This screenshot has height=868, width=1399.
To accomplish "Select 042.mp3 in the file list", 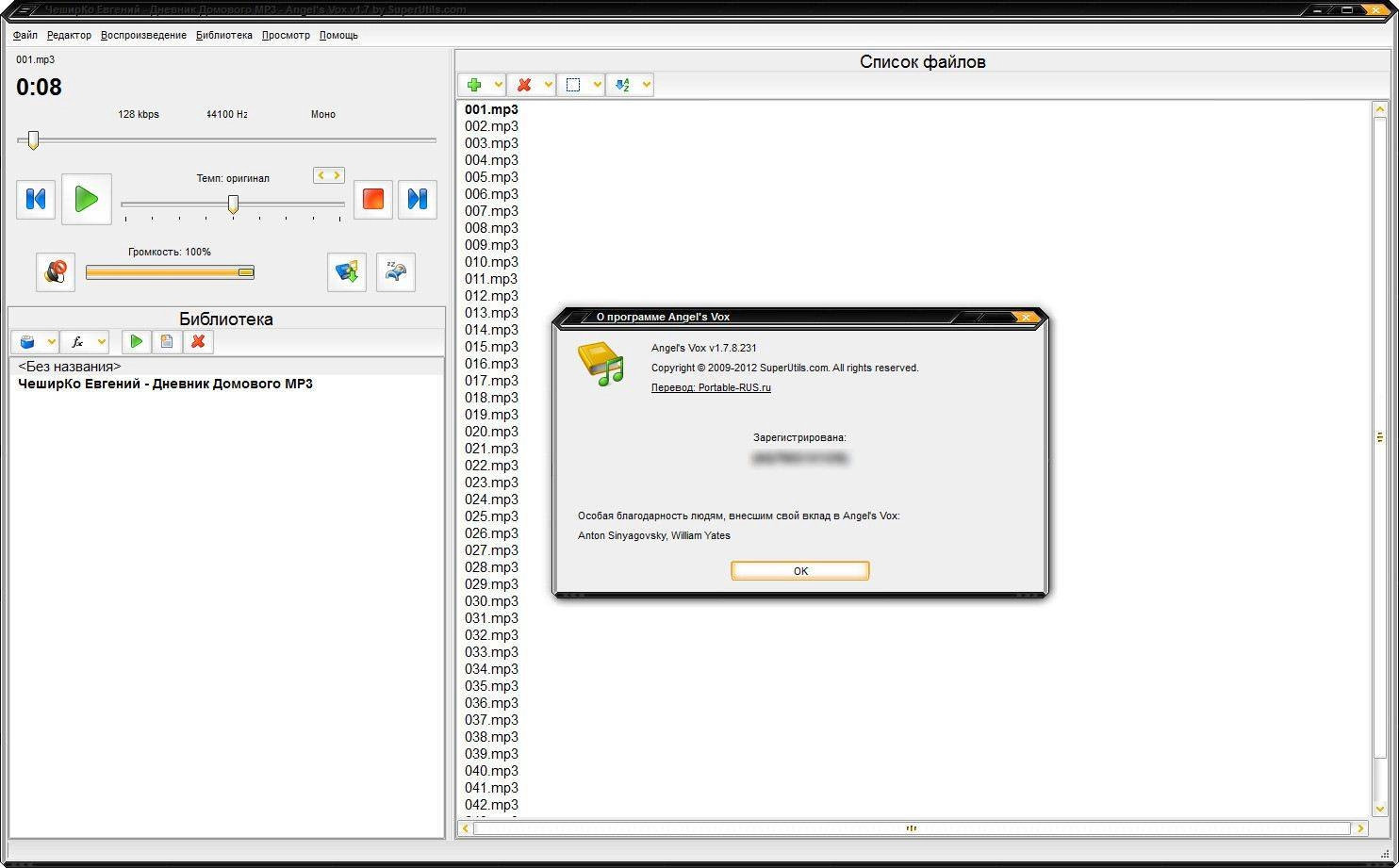I will pos(491,805).
